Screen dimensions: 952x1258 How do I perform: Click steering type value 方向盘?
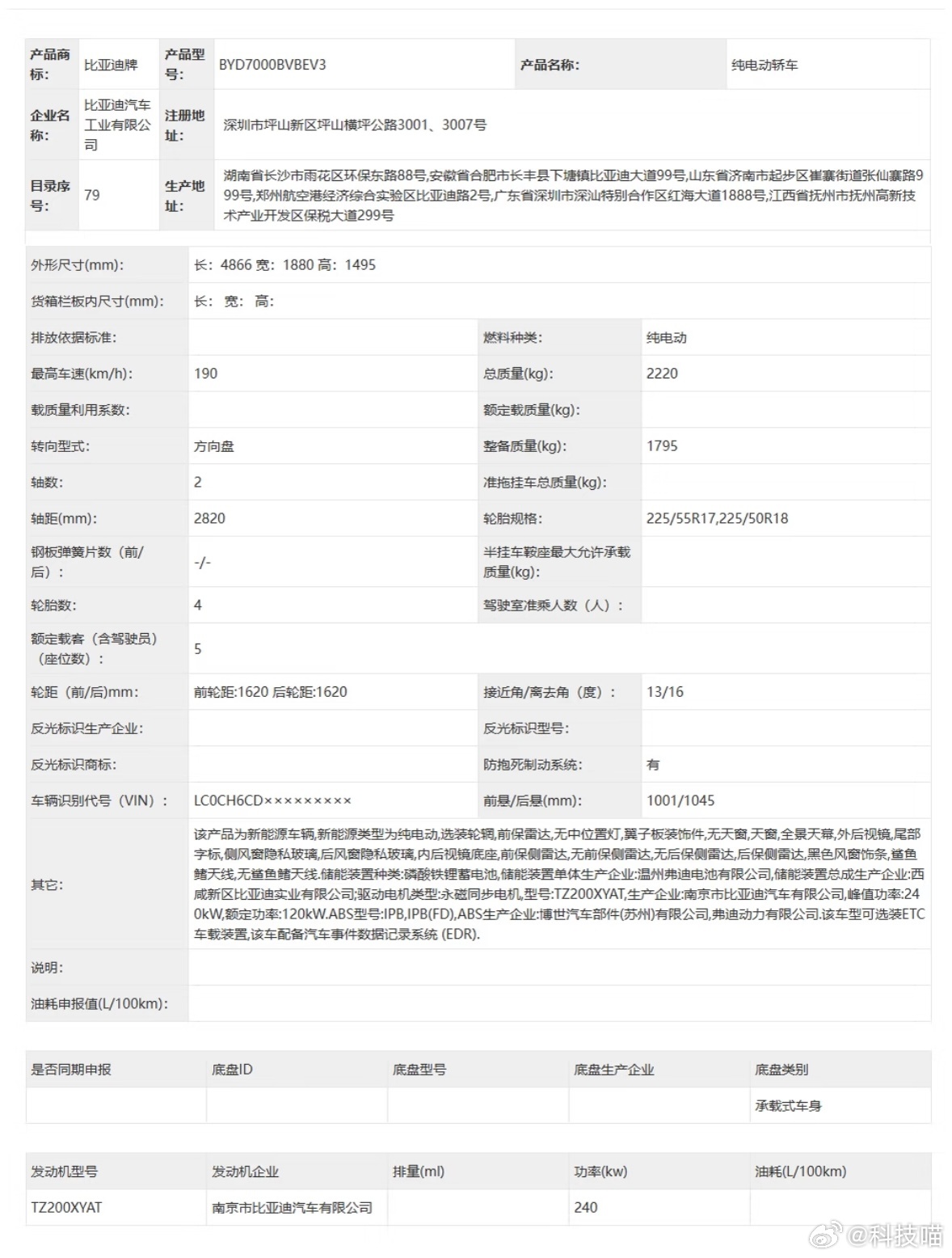click(214, 446)
